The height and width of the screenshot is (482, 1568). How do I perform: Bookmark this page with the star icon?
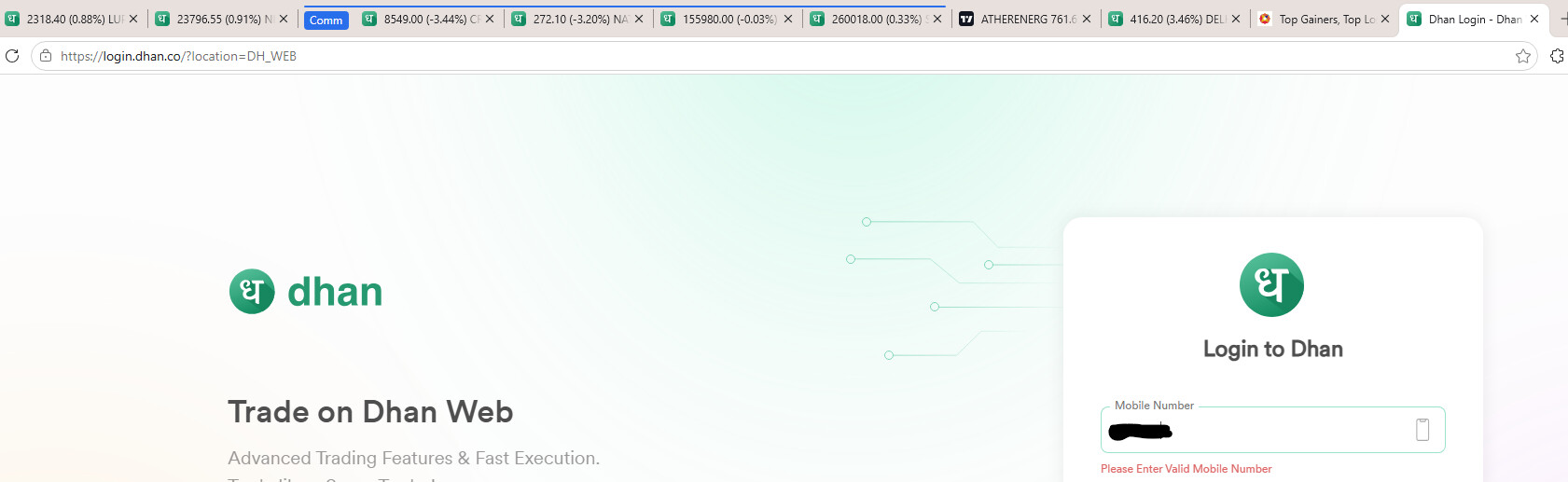pos(1523,56)
